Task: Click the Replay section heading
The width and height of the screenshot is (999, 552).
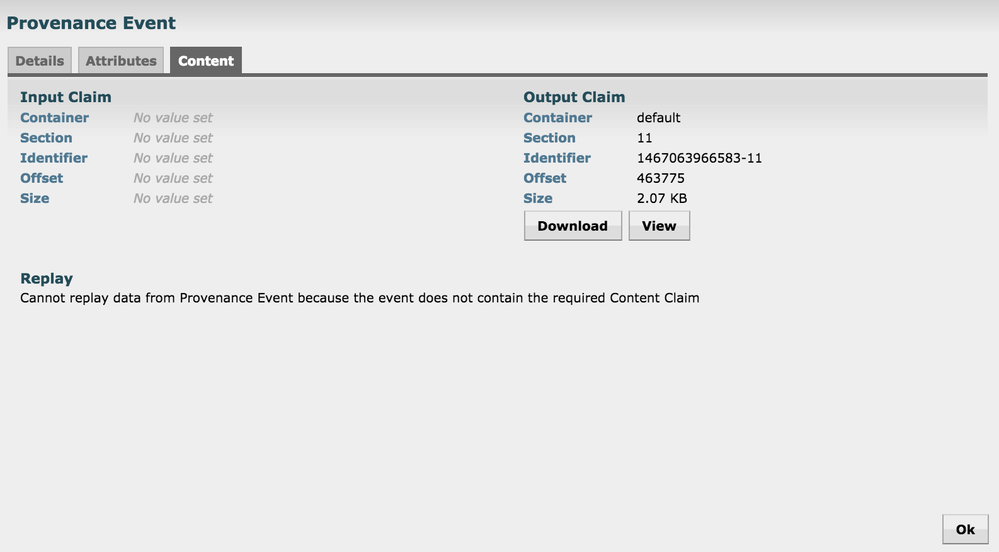Action: 46,278
